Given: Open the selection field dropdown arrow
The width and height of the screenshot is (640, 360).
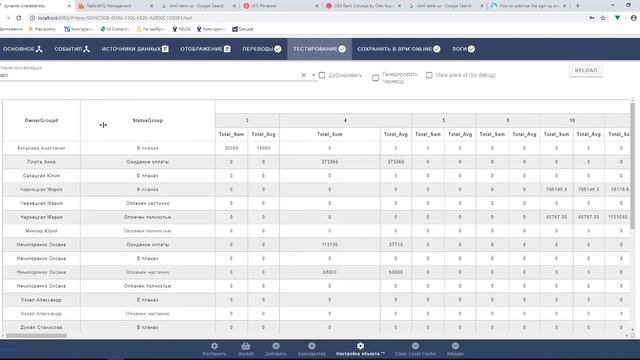Looking at the screenshot, I should point(313,75).
